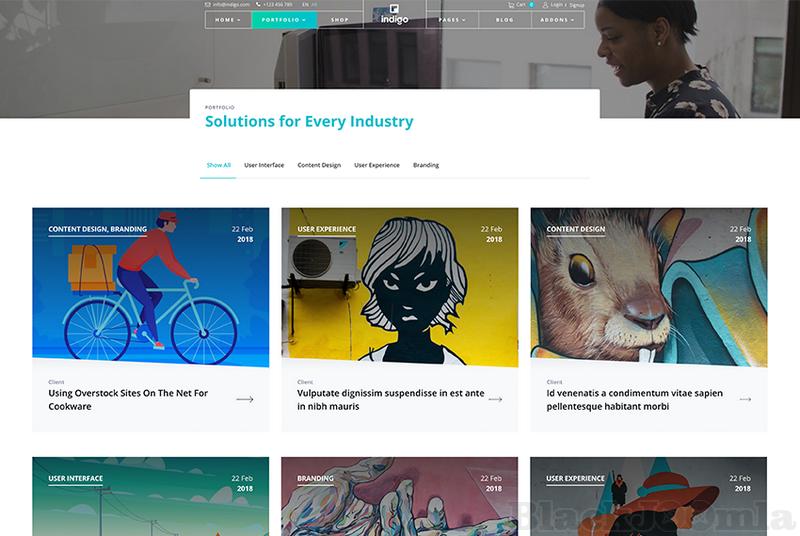
Task: Open the shopping cart icon
Action: pos(511,5)
